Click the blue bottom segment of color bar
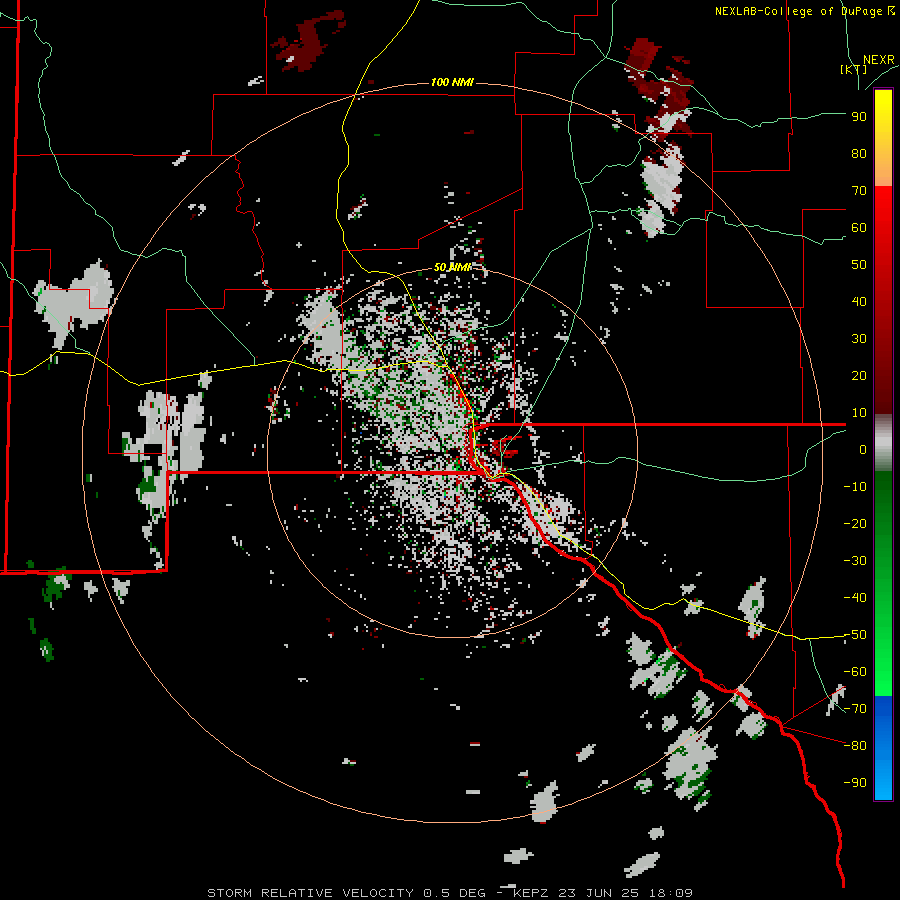 [x=883, y=748]
